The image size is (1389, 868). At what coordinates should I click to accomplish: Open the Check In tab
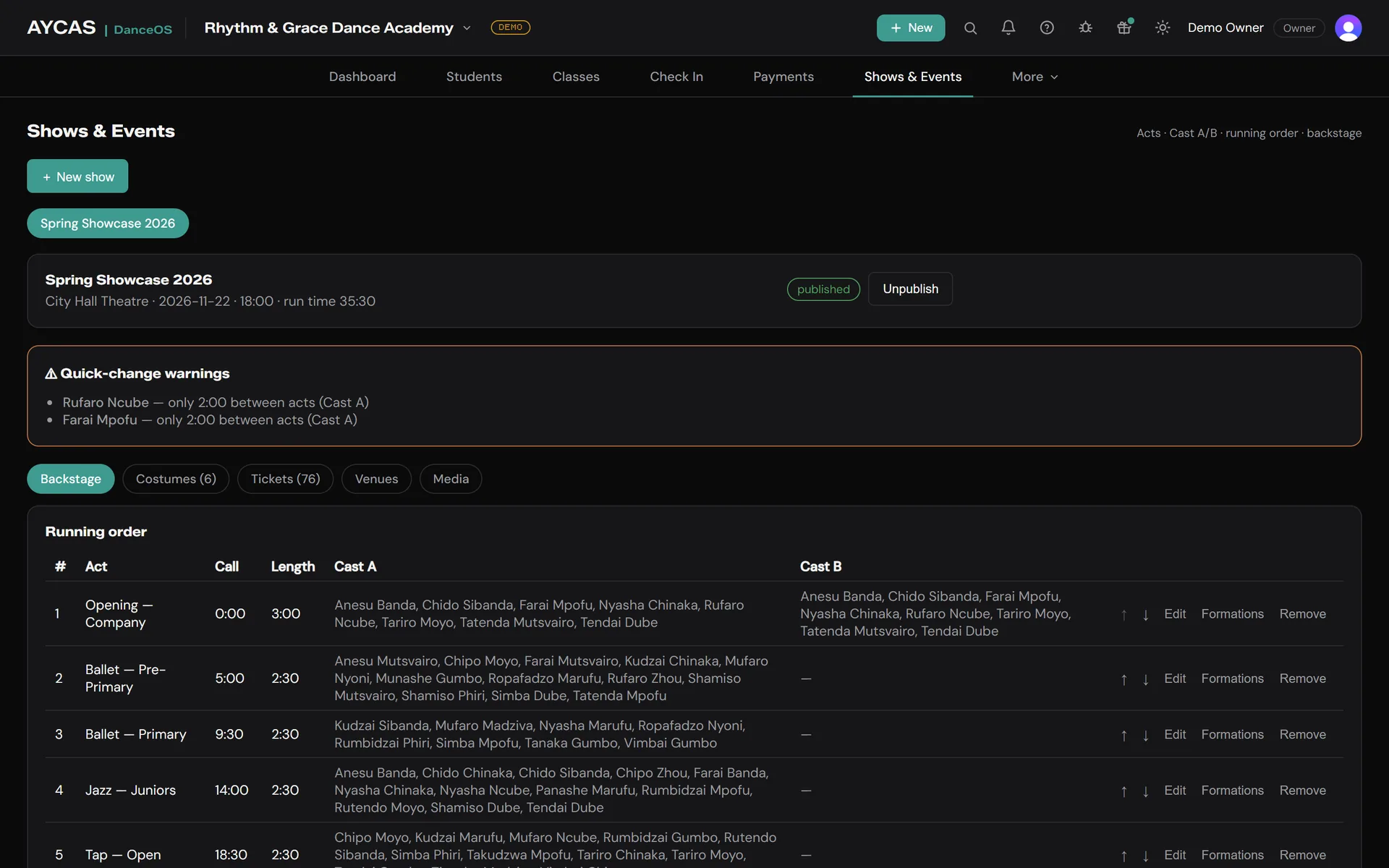pos(676,77)
